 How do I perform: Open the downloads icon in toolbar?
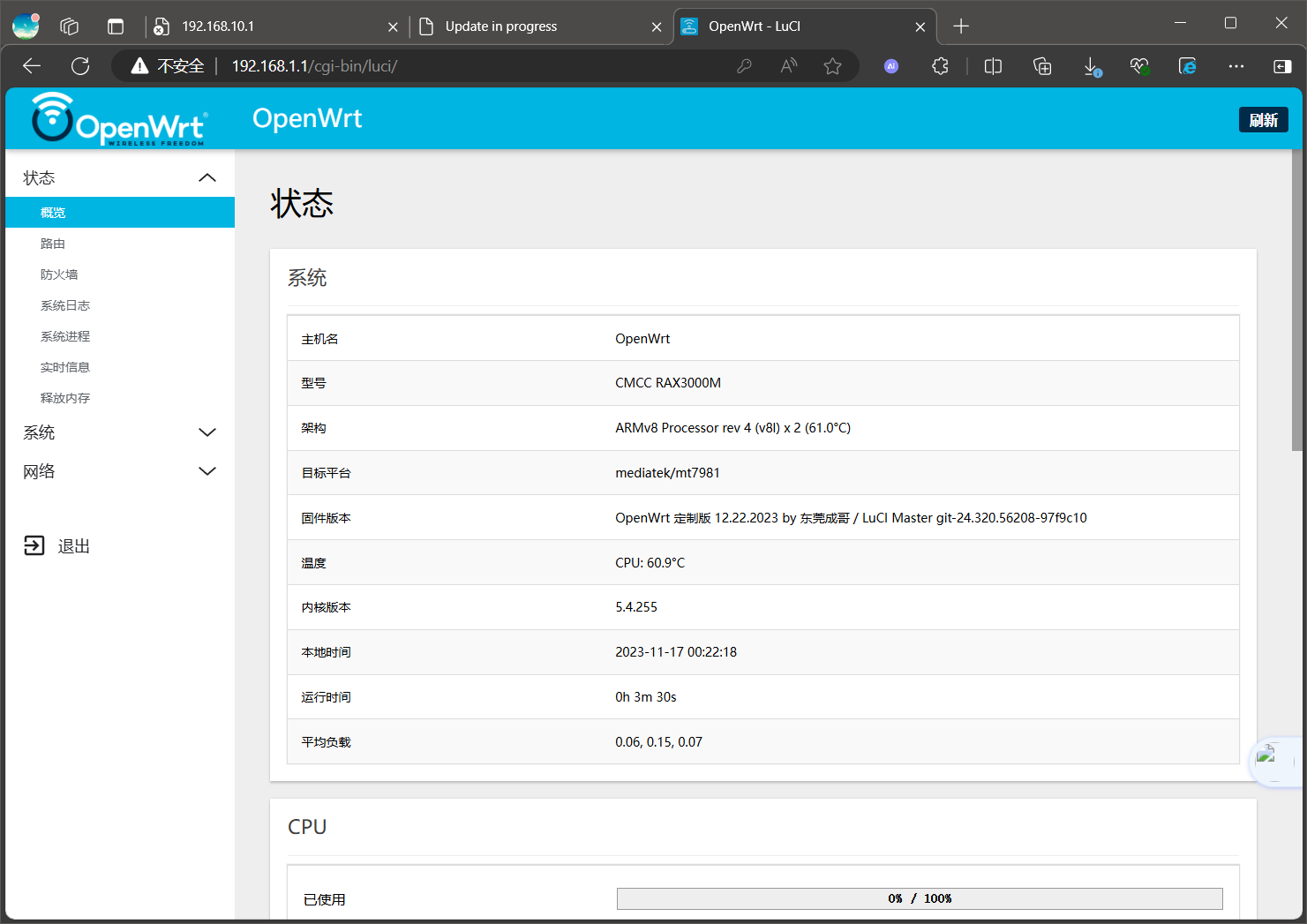[x=1092, y=66]
